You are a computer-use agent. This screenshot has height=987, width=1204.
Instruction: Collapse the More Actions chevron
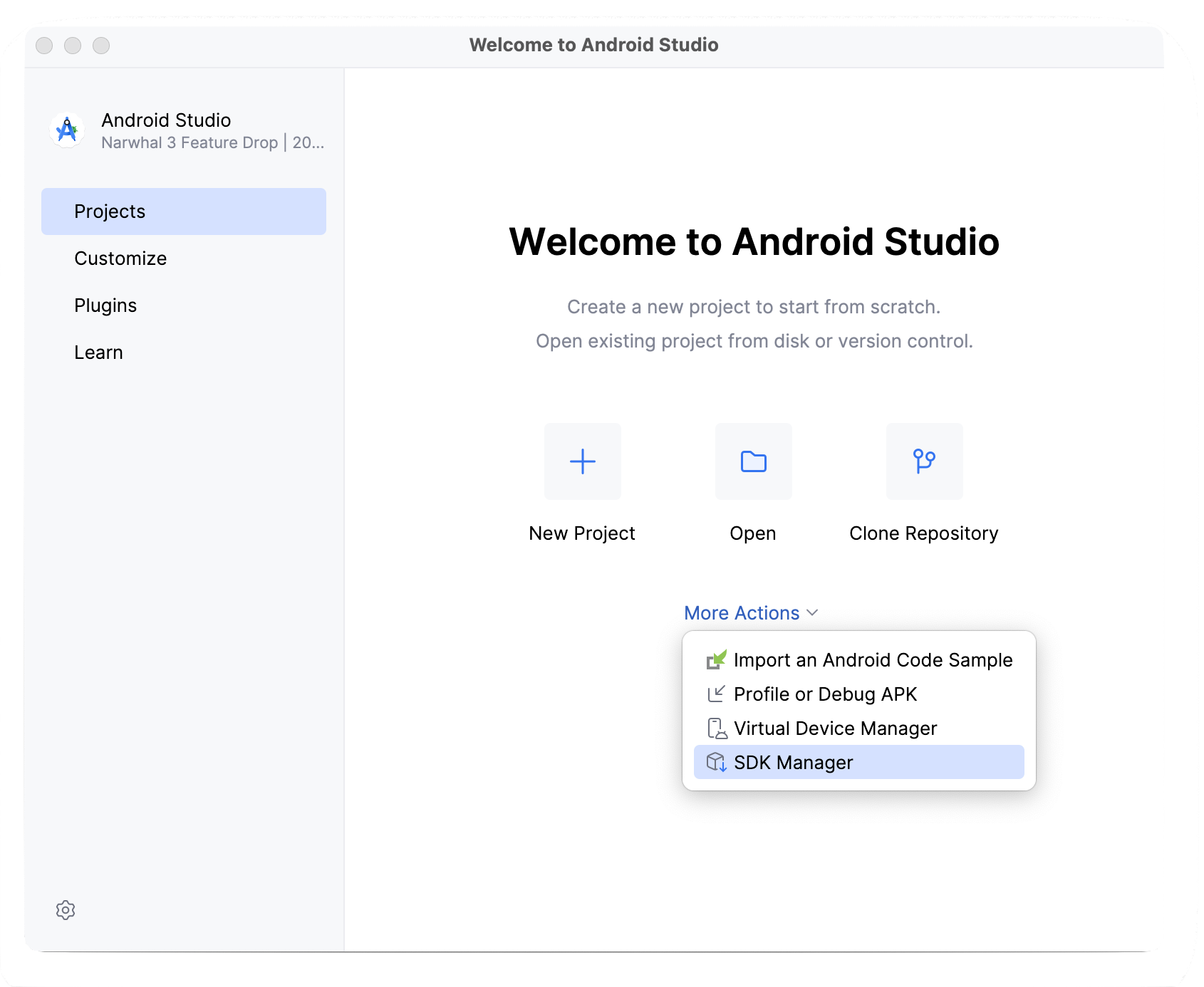click(812, 612)
